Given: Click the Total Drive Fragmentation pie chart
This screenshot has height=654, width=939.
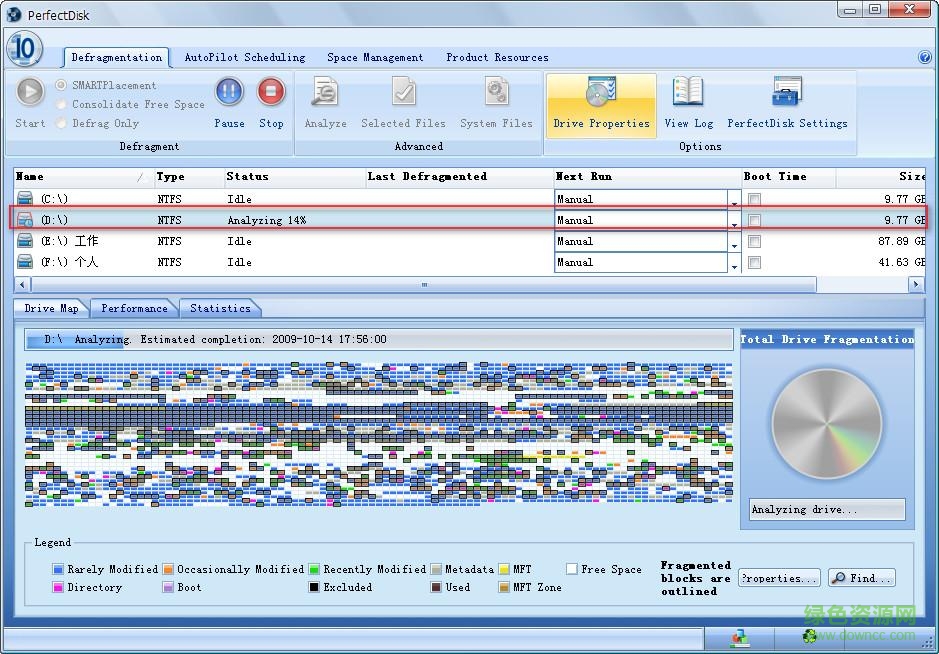Looking at the screenshot, I should (827, 424).
